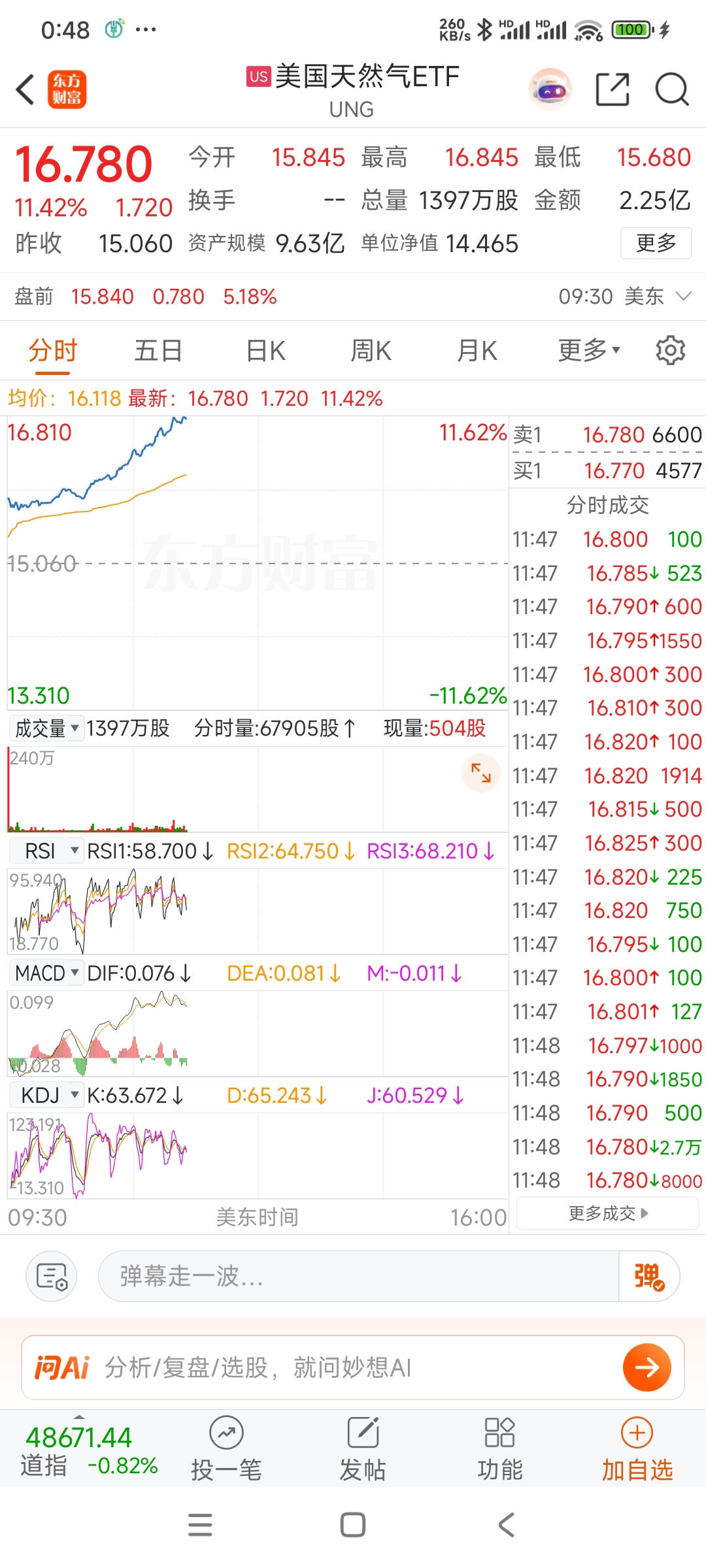706x1568 pixels.
Task: Tap the KDJ indicator chart
Action: [258, 1156]
